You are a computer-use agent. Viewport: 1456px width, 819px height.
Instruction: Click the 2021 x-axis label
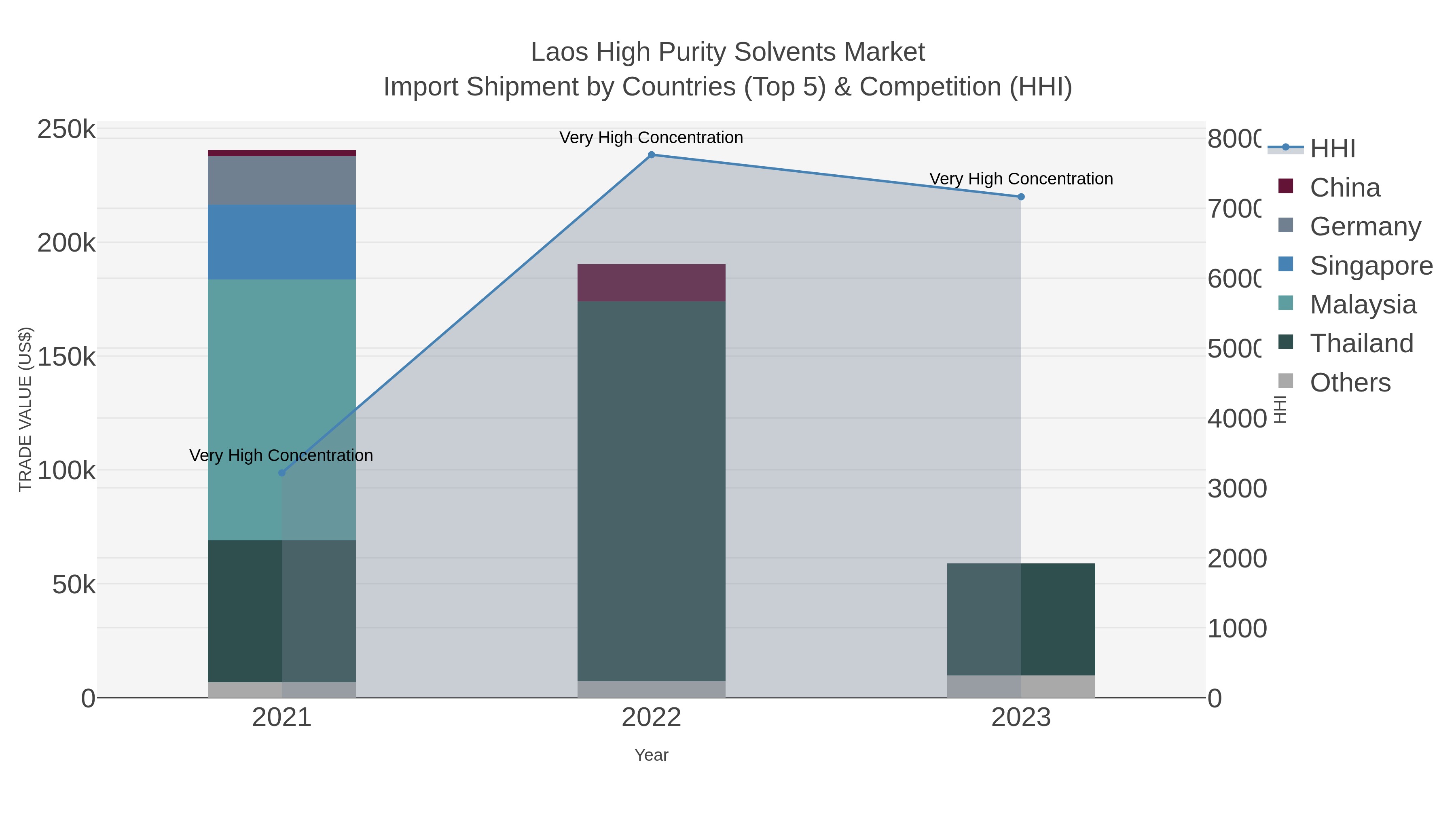tap(282, 718)
